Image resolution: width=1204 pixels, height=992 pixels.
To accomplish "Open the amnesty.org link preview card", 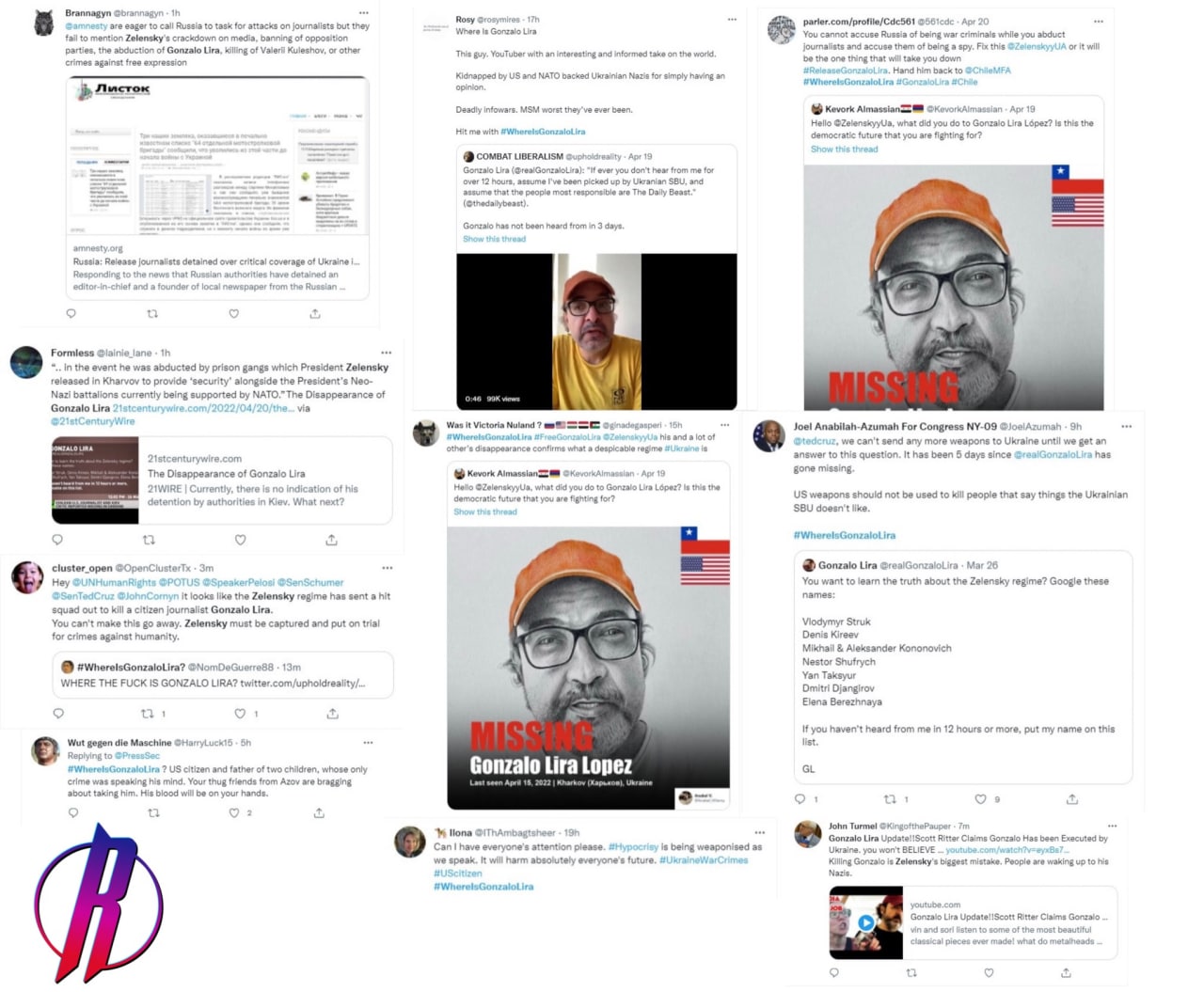I will (x=217, y=188).
